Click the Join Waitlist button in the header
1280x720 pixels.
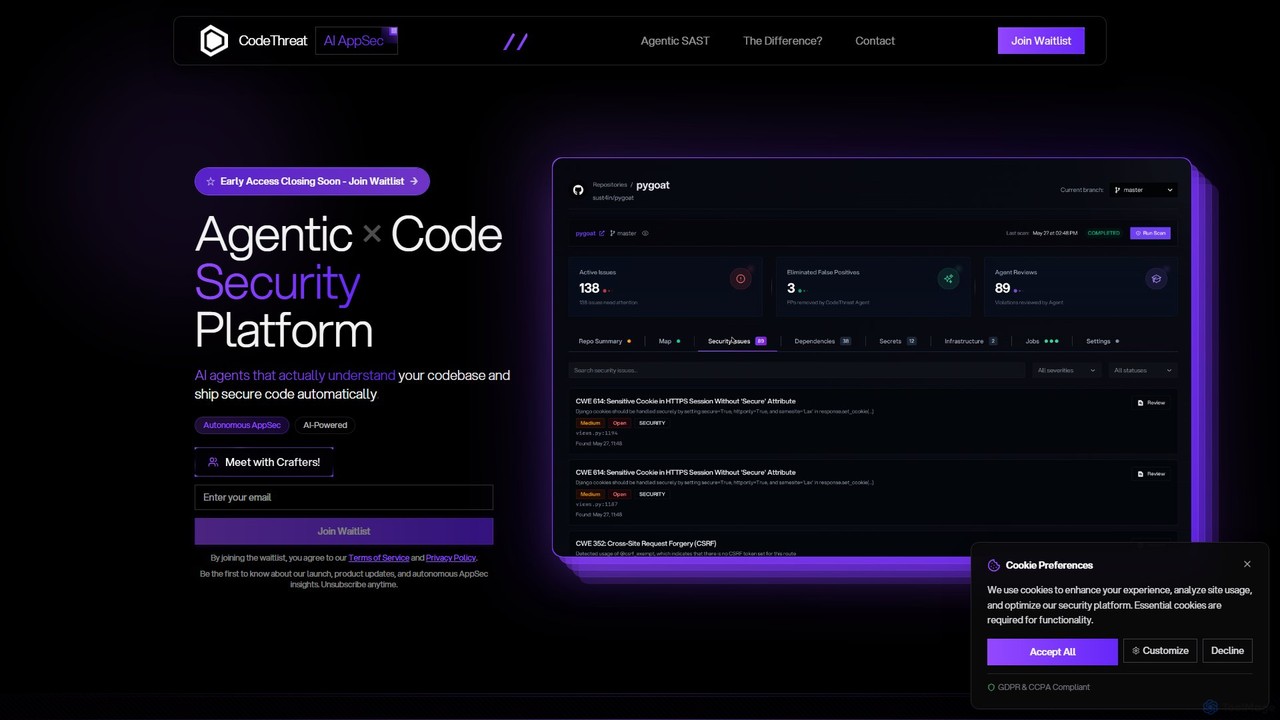point(1041,41)
